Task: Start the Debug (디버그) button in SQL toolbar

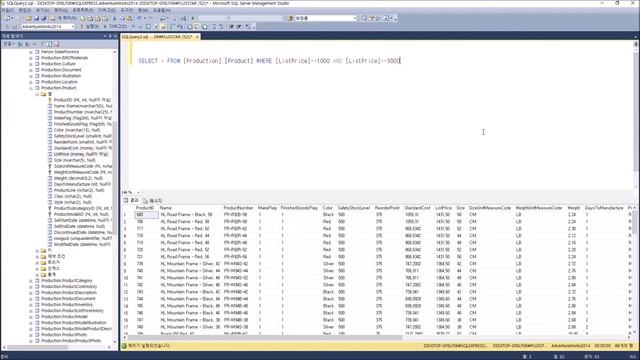Action: tap(115, 27)
